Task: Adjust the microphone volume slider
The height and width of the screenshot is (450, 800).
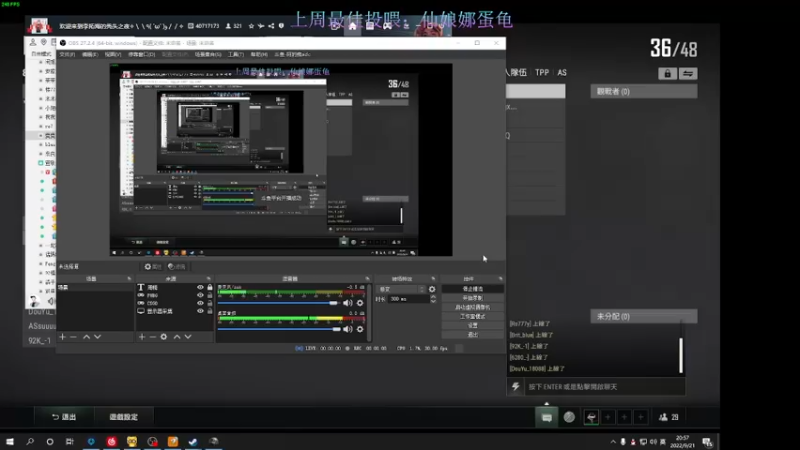Action: pos(279,303)
